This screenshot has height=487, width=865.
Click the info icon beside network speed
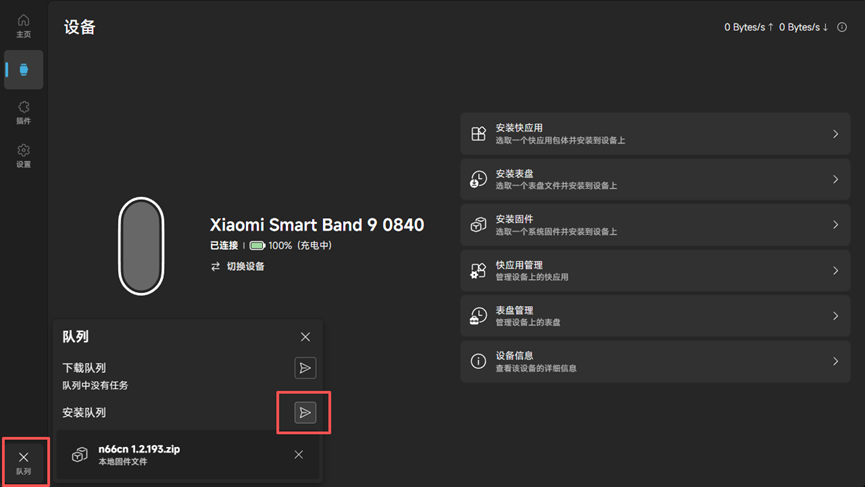tap(842, 27)
